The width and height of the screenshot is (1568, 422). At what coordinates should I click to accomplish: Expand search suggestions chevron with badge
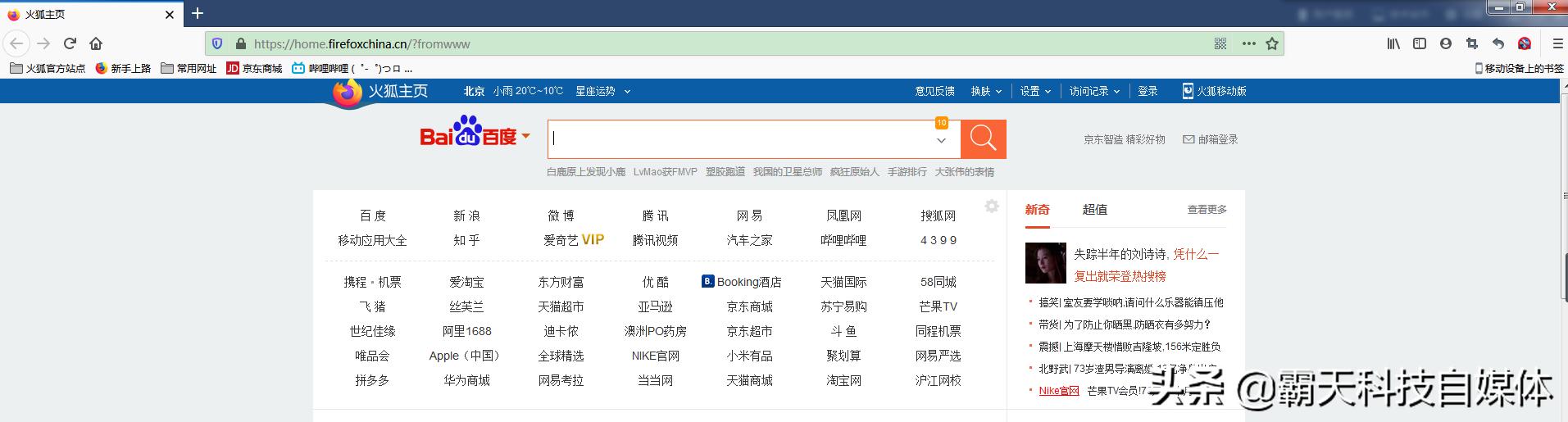[x=941, y=139]
